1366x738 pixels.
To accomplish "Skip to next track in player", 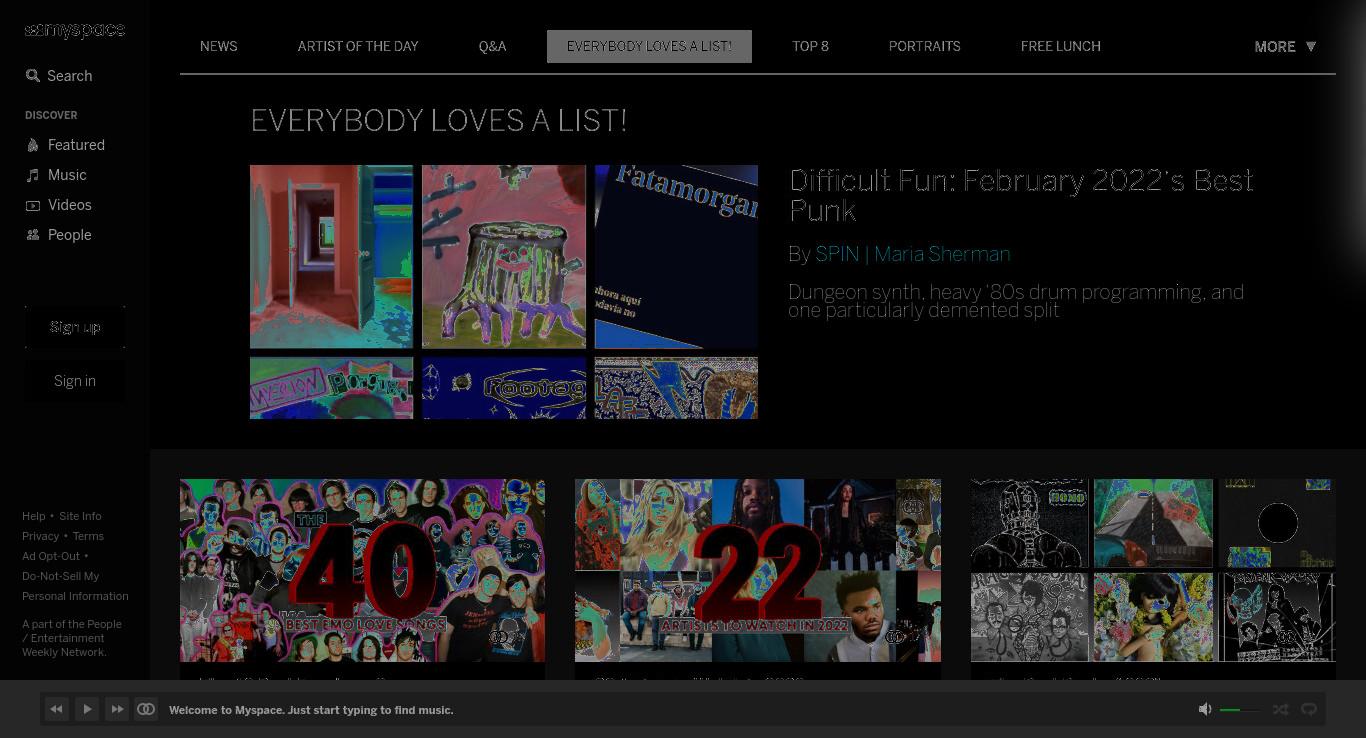I will [x=117, y=709].
